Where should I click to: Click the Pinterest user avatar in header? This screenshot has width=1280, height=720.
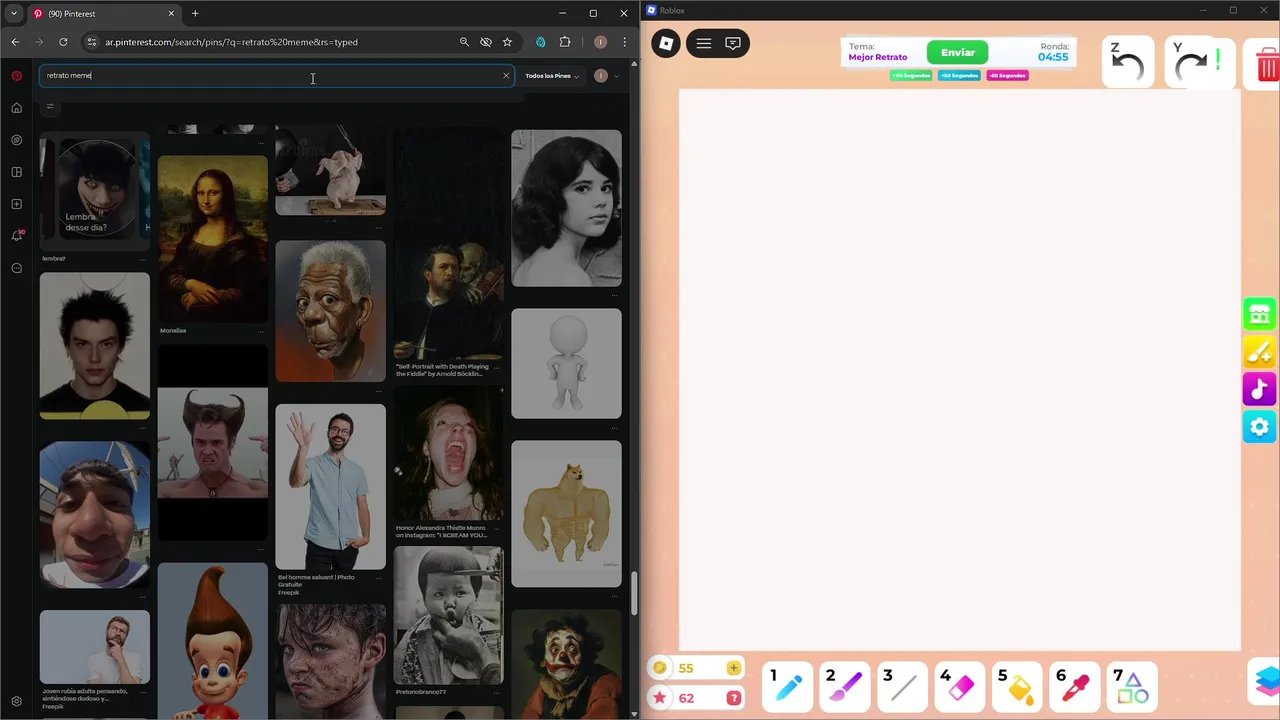tap(600, 76)
